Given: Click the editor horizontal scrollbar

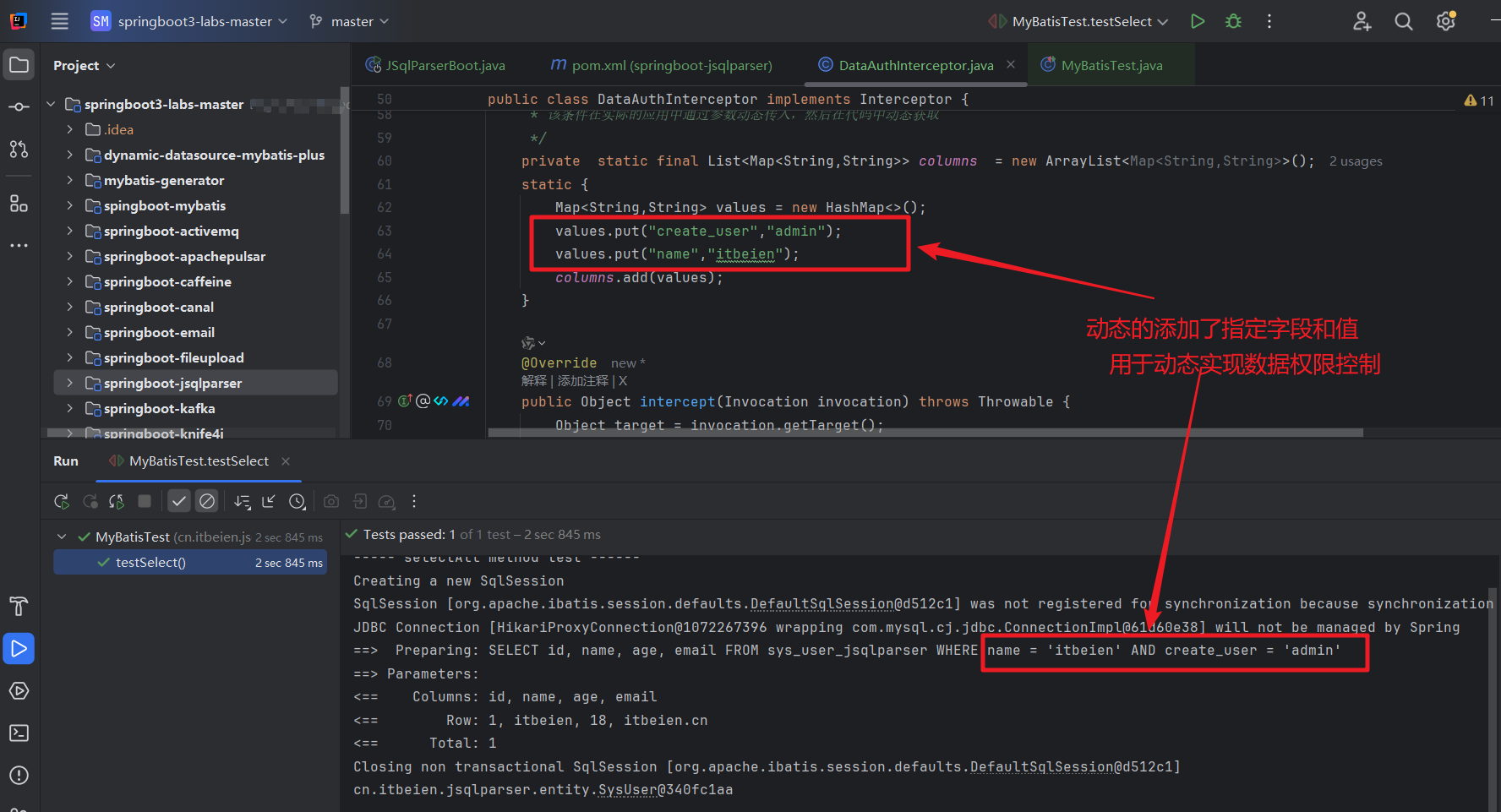Looking at the screenshot, I should tap(925, 433).
